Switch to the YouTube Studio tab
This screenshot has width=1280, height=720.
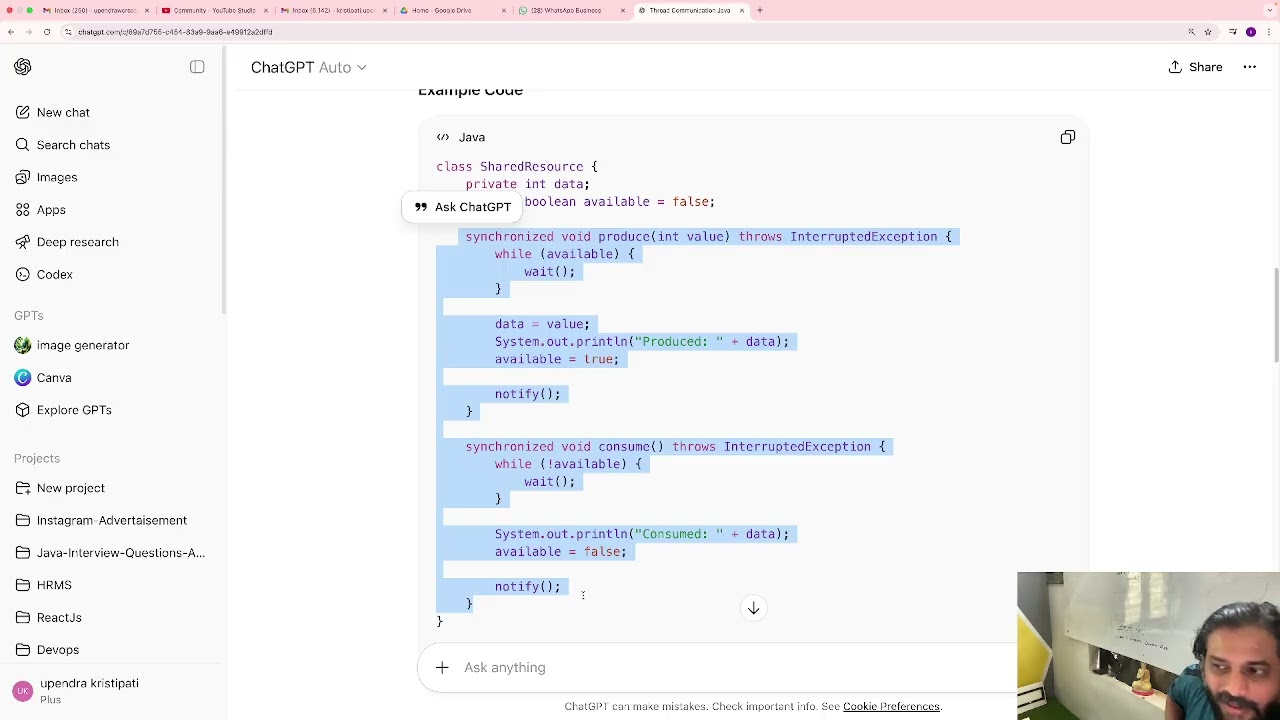(214, 10)
